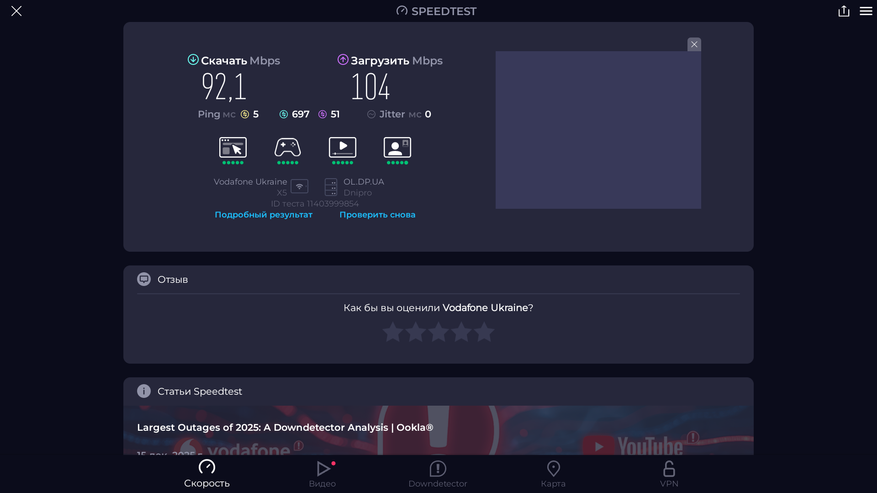Open the VPN tab
This screenshot has width=877, height=493.
tap(669, 473)
